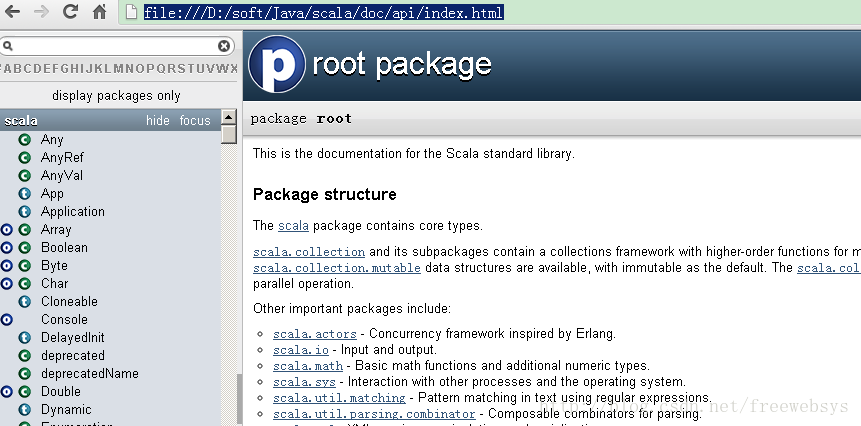Image resolution: width=861 pixels, height=426 pixels.
Task: Open the class icon next to deprecatedName
Action: pyautogui.click(x=25, y=374)
